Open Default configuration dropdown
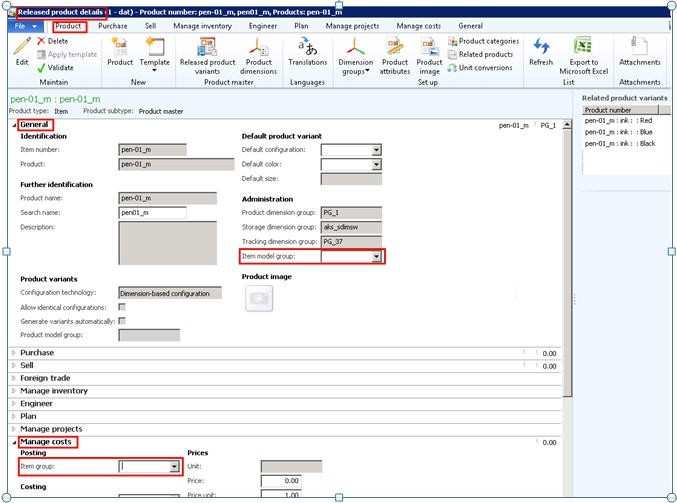677x503 pixels. (x=376, y=150)
